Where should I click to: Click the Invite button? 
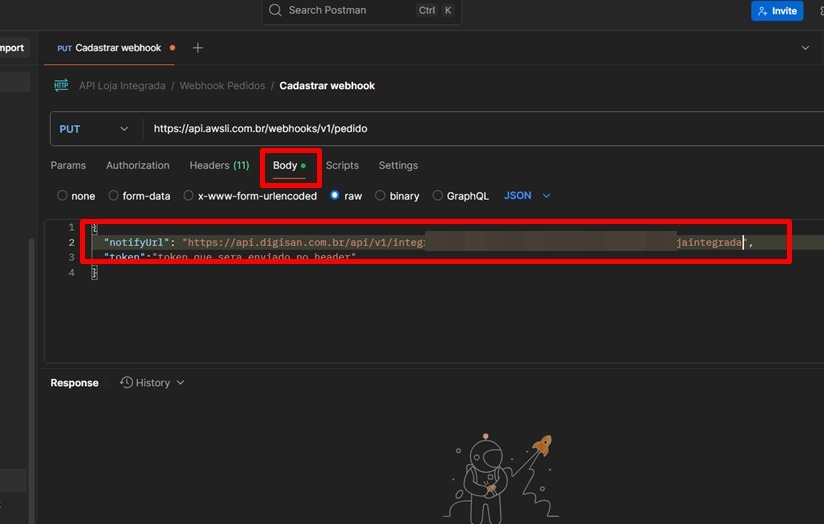click(x=777, y=11)
